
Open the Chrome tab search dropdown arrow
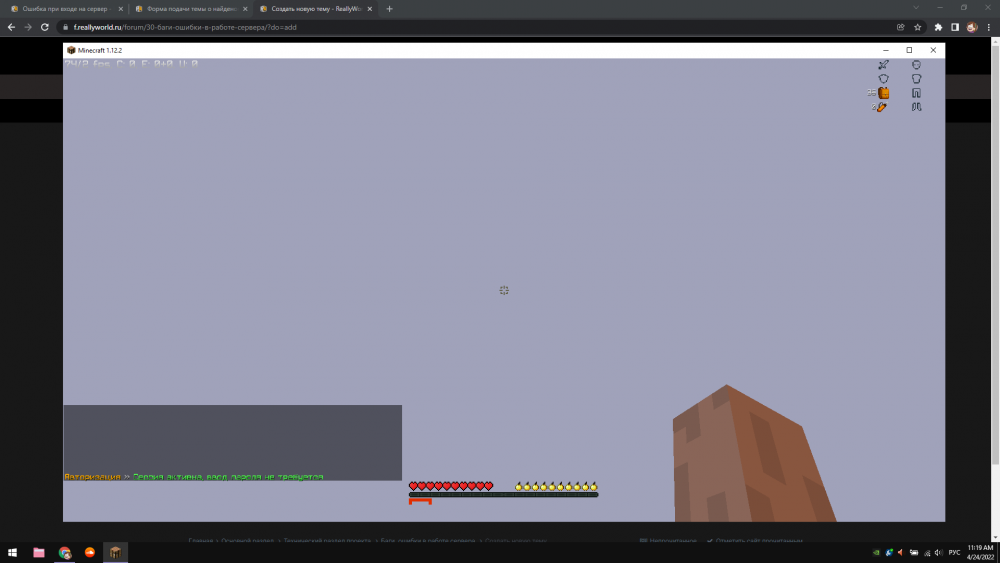coord(916,8)
